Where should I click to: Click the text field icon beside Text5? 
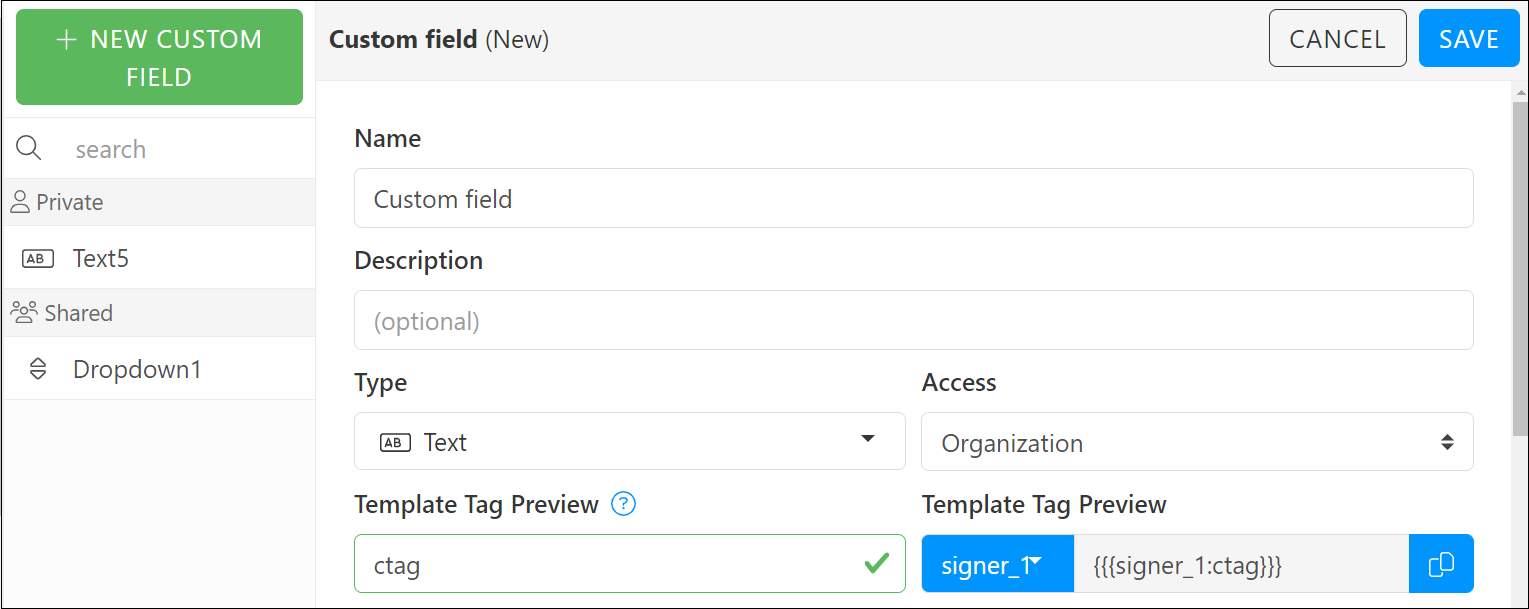point(37,257)
